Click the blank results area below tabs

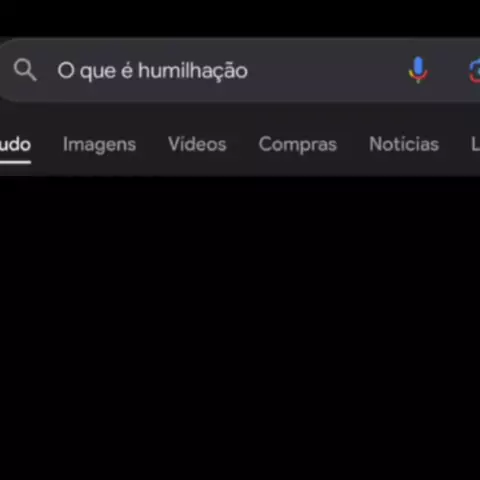point(240,327)
